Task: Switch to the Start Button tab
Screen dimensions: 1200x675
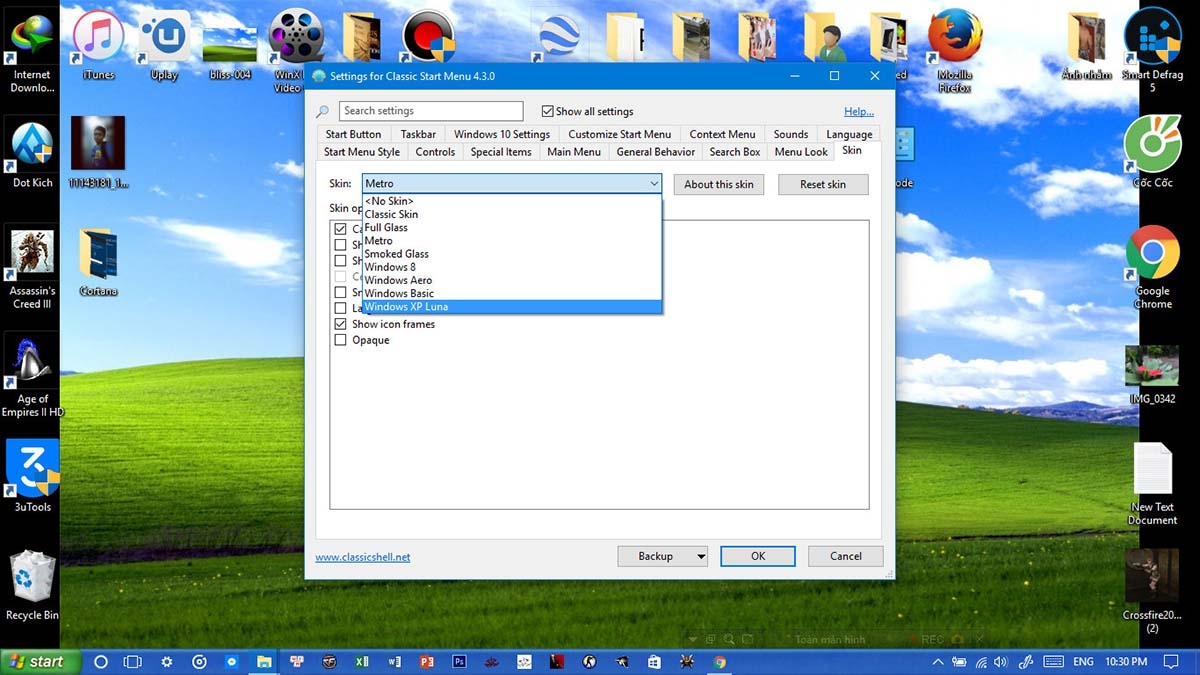Action: [x=353, y=134]
